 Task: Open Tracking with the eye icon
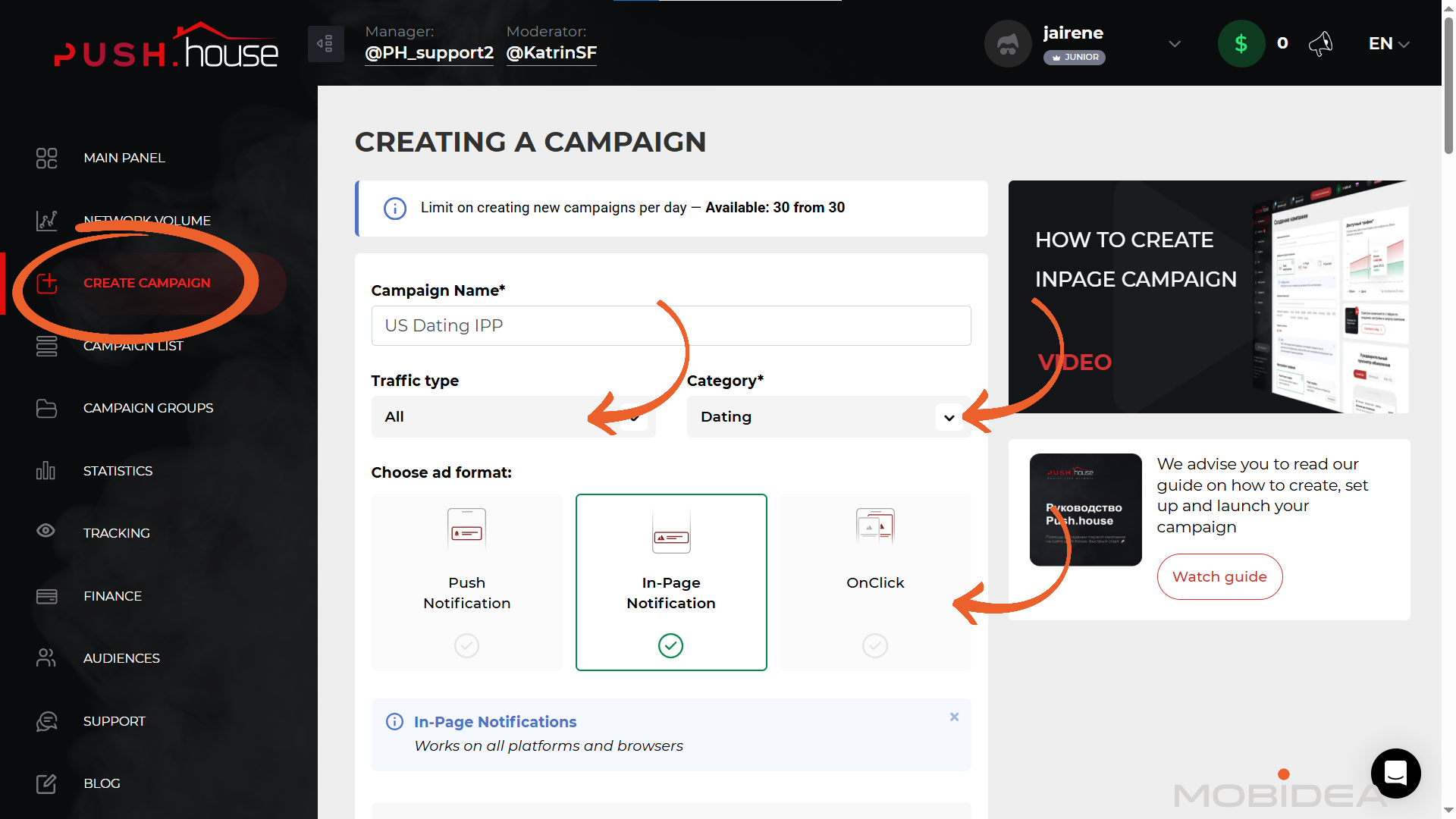(x=45, y=532)
